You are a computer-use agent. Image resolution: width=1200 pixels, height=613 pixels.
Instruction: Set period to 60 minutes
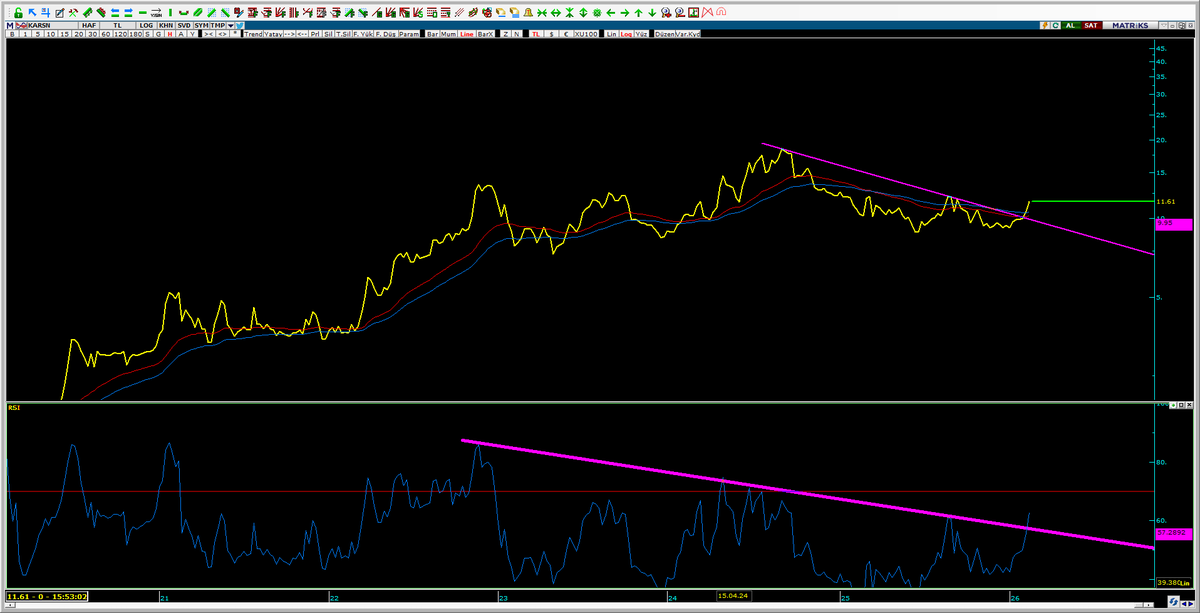coord(105,34)
